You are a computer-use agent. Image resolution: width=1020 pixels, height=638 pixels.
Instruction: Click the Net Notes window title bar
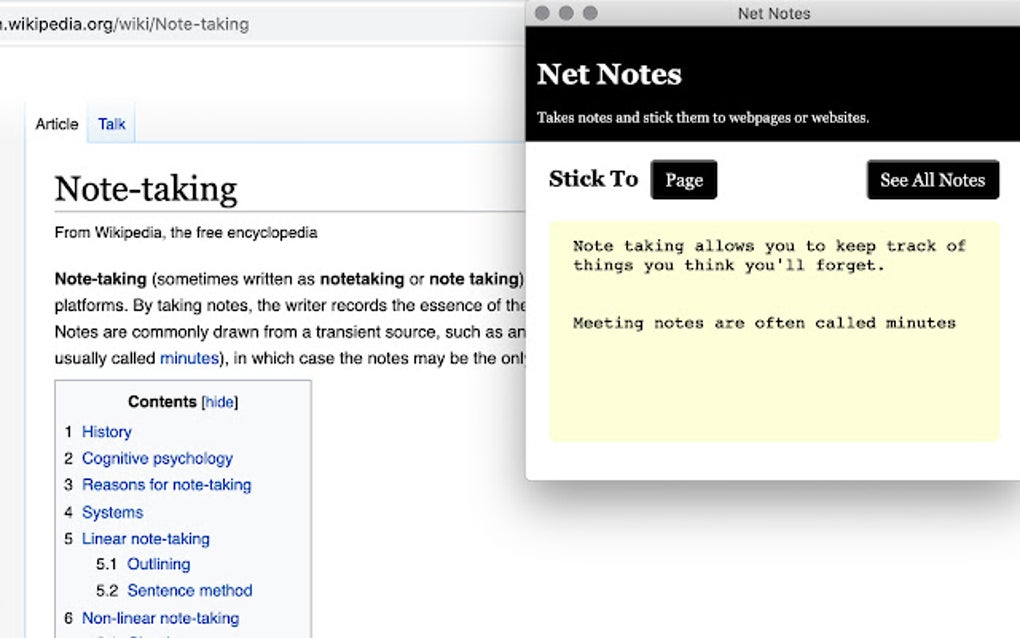(x=773, y=13)
